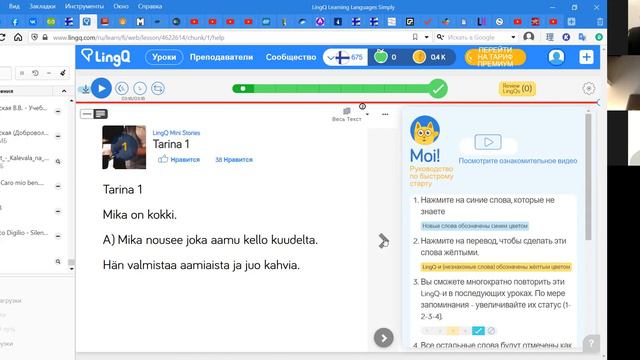Viewport: 640px width, 360px height.
Task: Open browser account profile icon
Action: [x=529, y=37]
